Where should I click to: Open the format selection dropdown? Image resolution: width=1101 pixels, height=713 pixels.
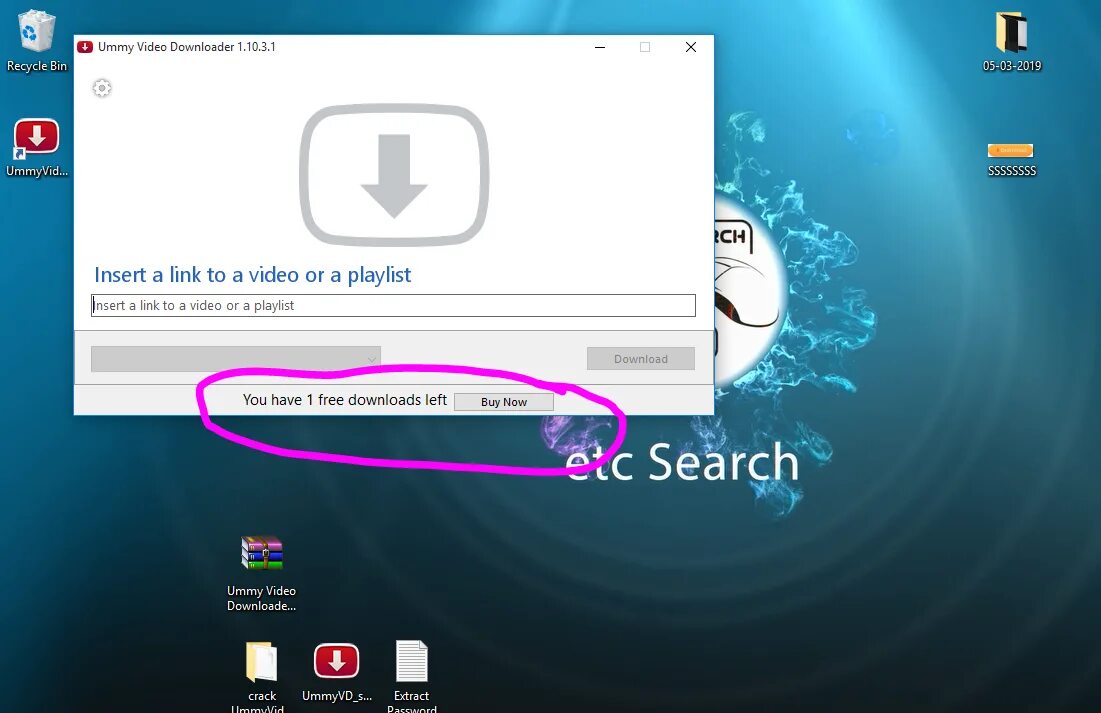click(236, 359)
